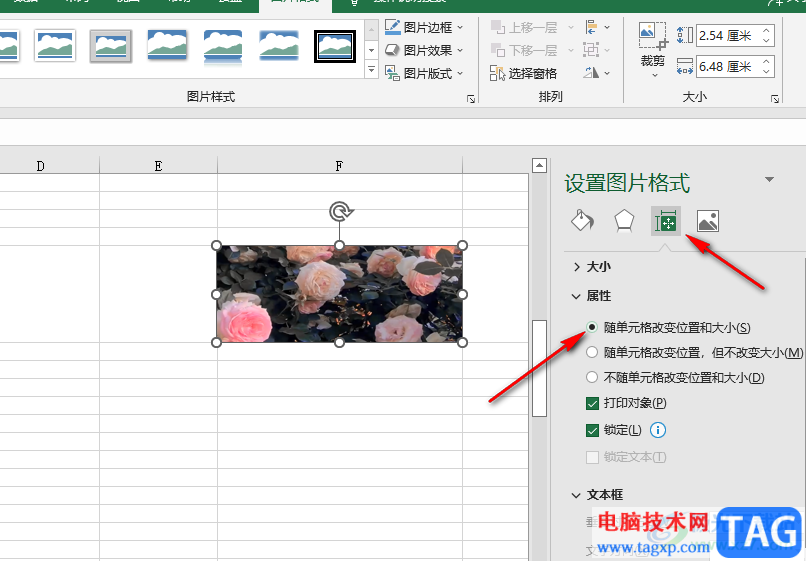Open the rotate dropdown arrow
Viewport: 806px width, 561px height.
608,74
